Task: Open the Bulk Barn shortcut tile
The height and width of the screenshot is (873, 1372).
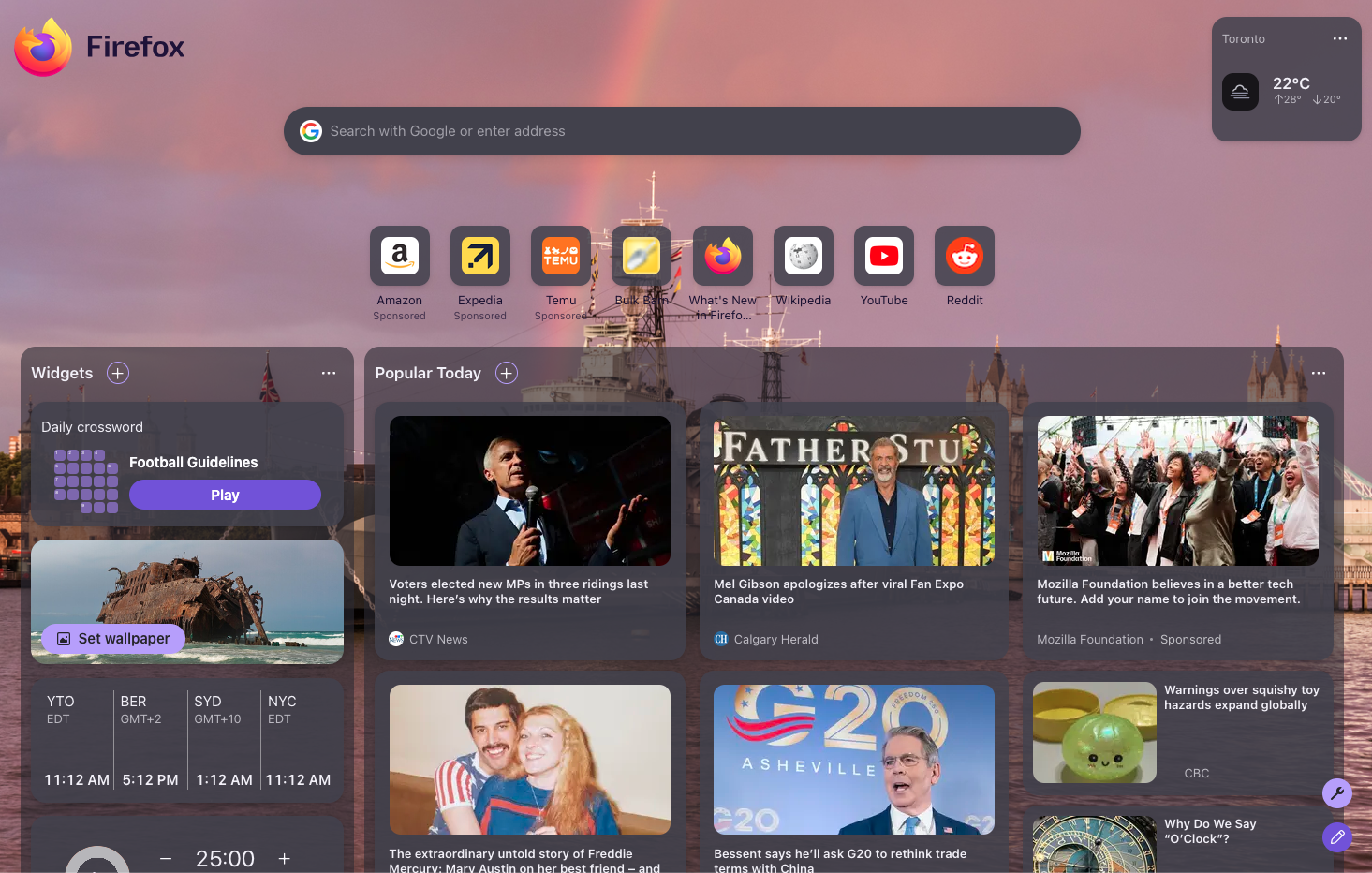Action: (x=642, y=256)
